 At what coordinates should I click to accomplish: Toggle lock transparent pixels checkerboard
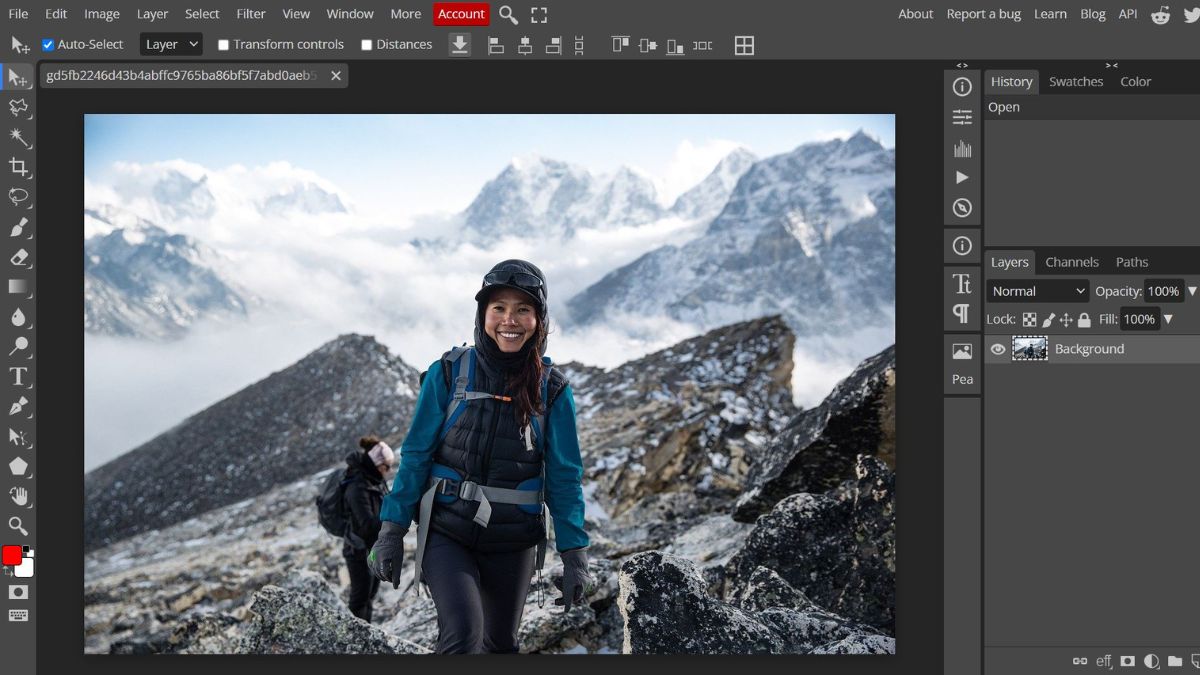(x=1029, y=320)
